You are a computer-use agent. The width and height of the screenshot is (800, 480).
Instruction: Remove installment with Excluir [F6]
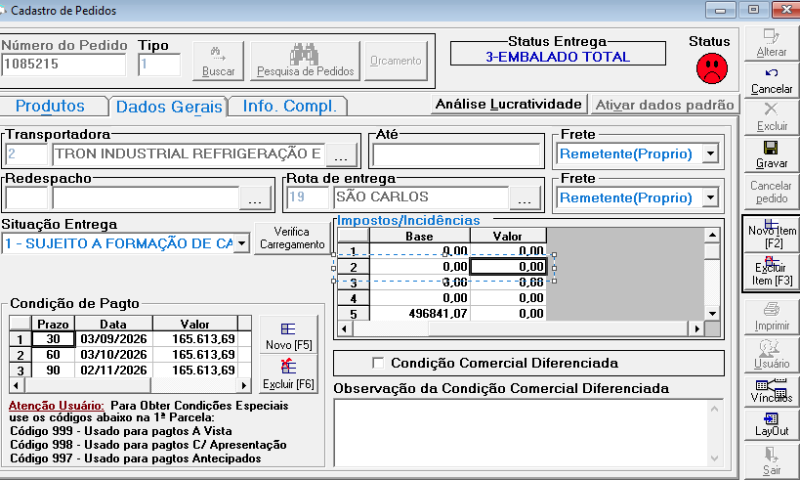288,374
